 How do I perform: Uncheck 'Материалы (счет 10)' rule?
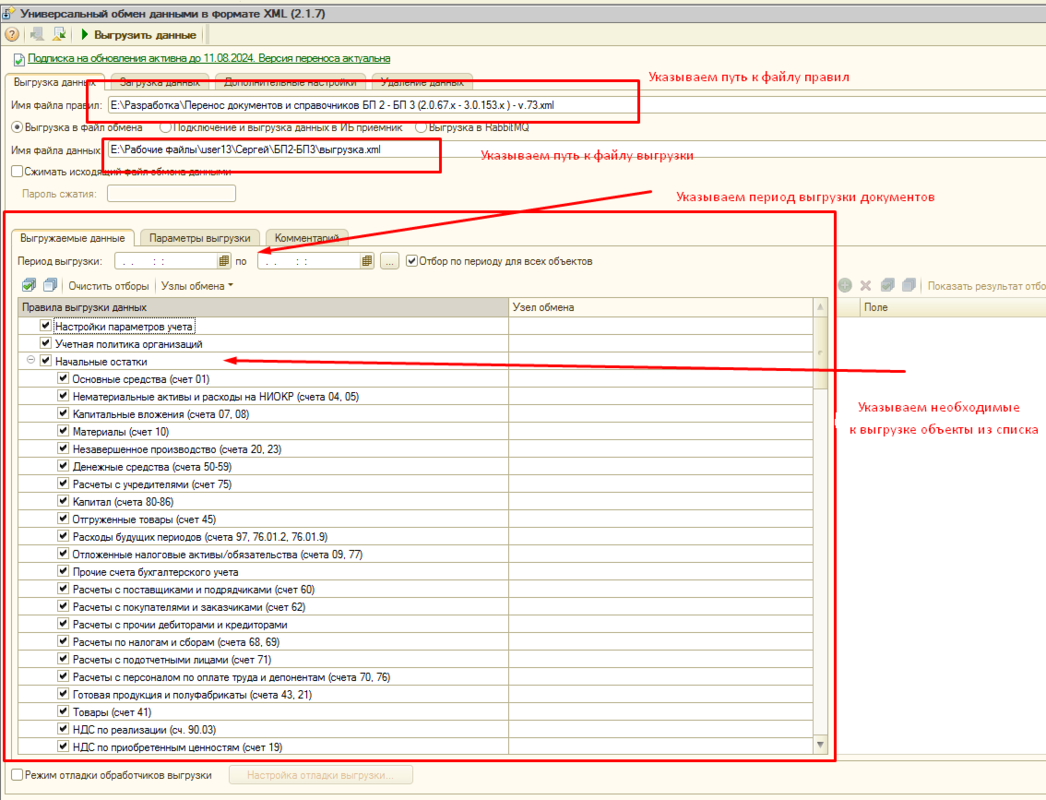[x=64, y=432]
